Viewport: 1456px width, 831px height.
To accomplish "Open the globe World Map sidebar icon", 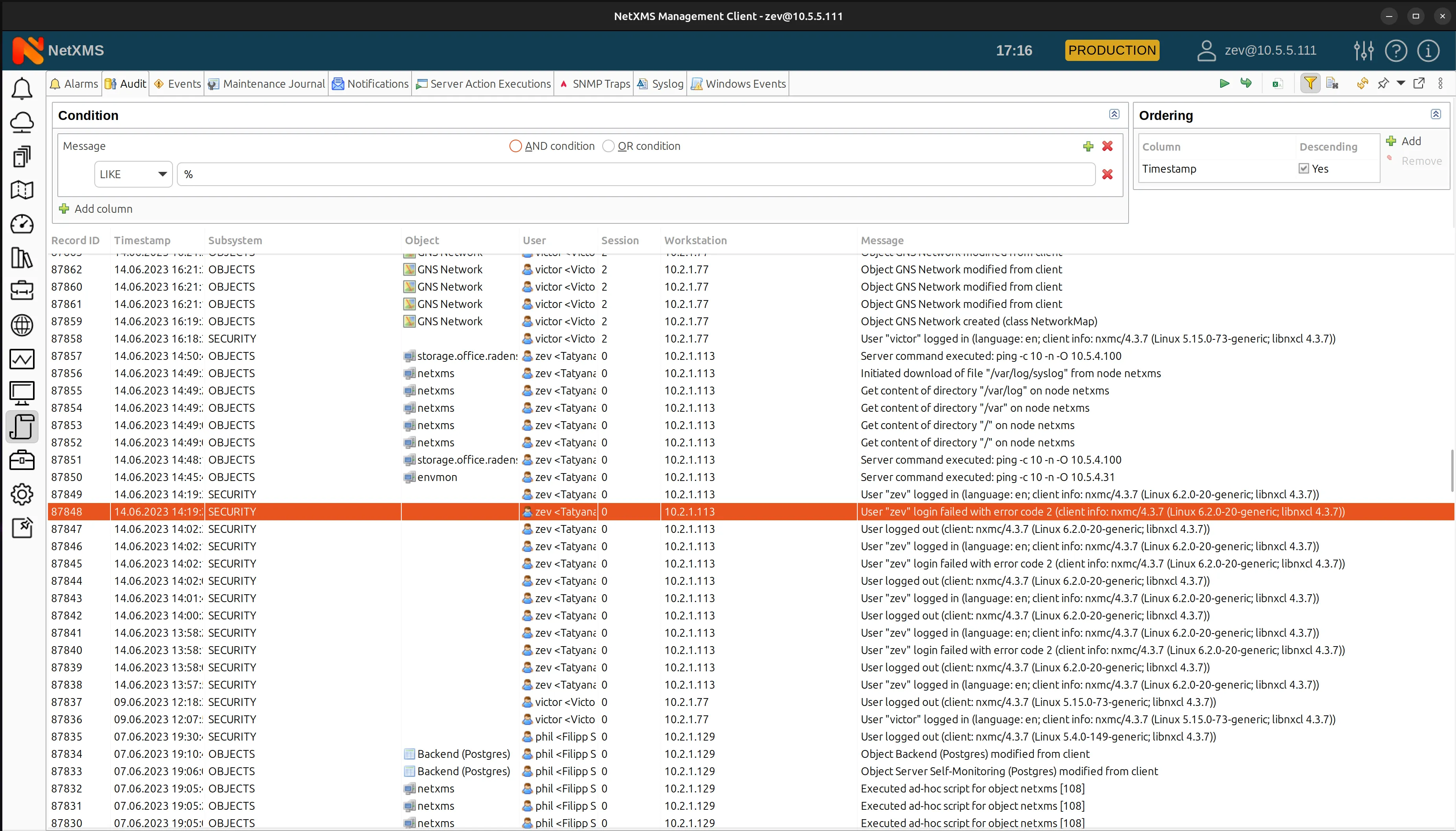I will point(22,325).
